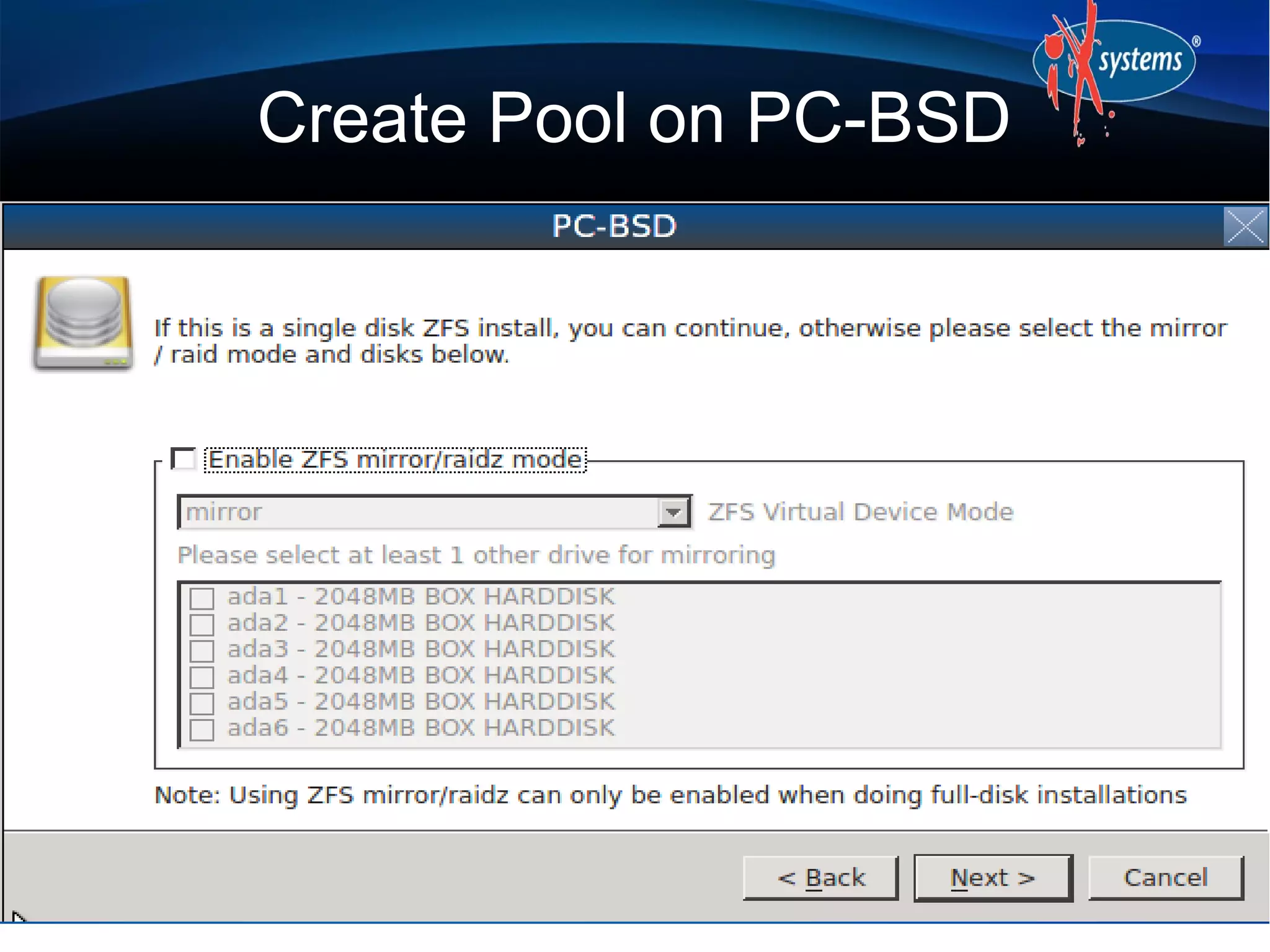Image resolution: width=1270 pixels, height=952 pixels.
Task: Click the Next > button
Action: pyautogui.click(x=993, y=878)
